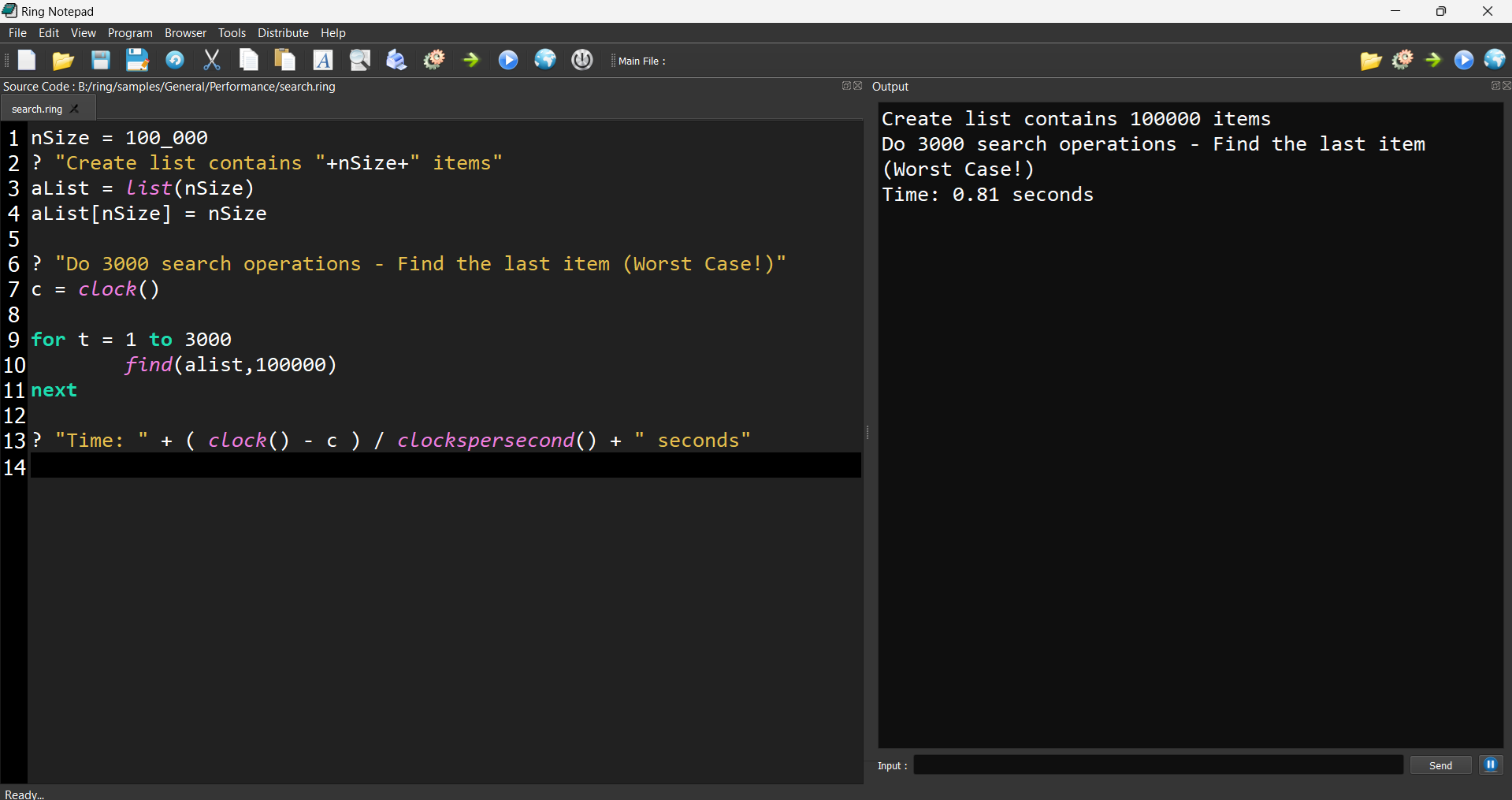Open the Distribute menu

pos(283,32)
